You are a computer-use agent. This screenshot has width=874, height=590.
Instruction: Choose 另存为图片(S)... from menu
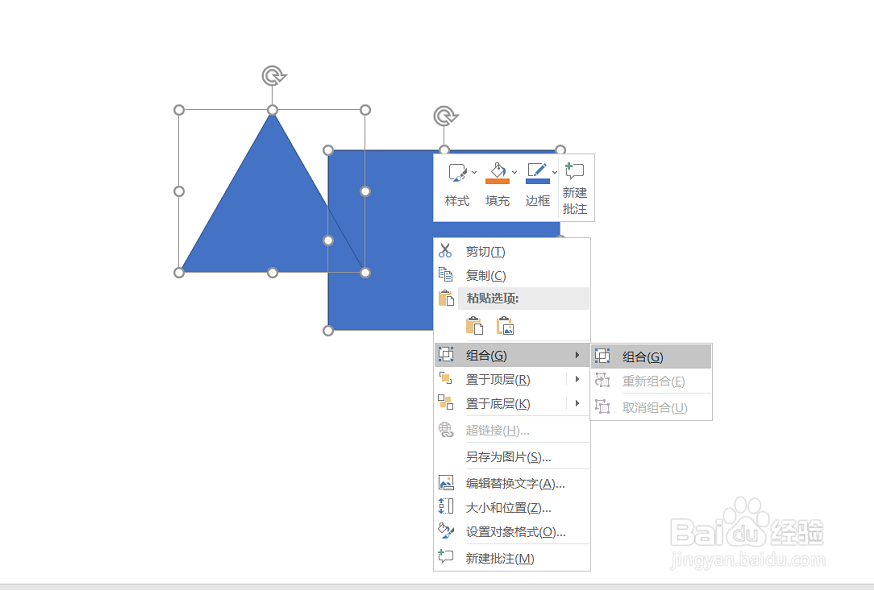(x=512, y=457)
